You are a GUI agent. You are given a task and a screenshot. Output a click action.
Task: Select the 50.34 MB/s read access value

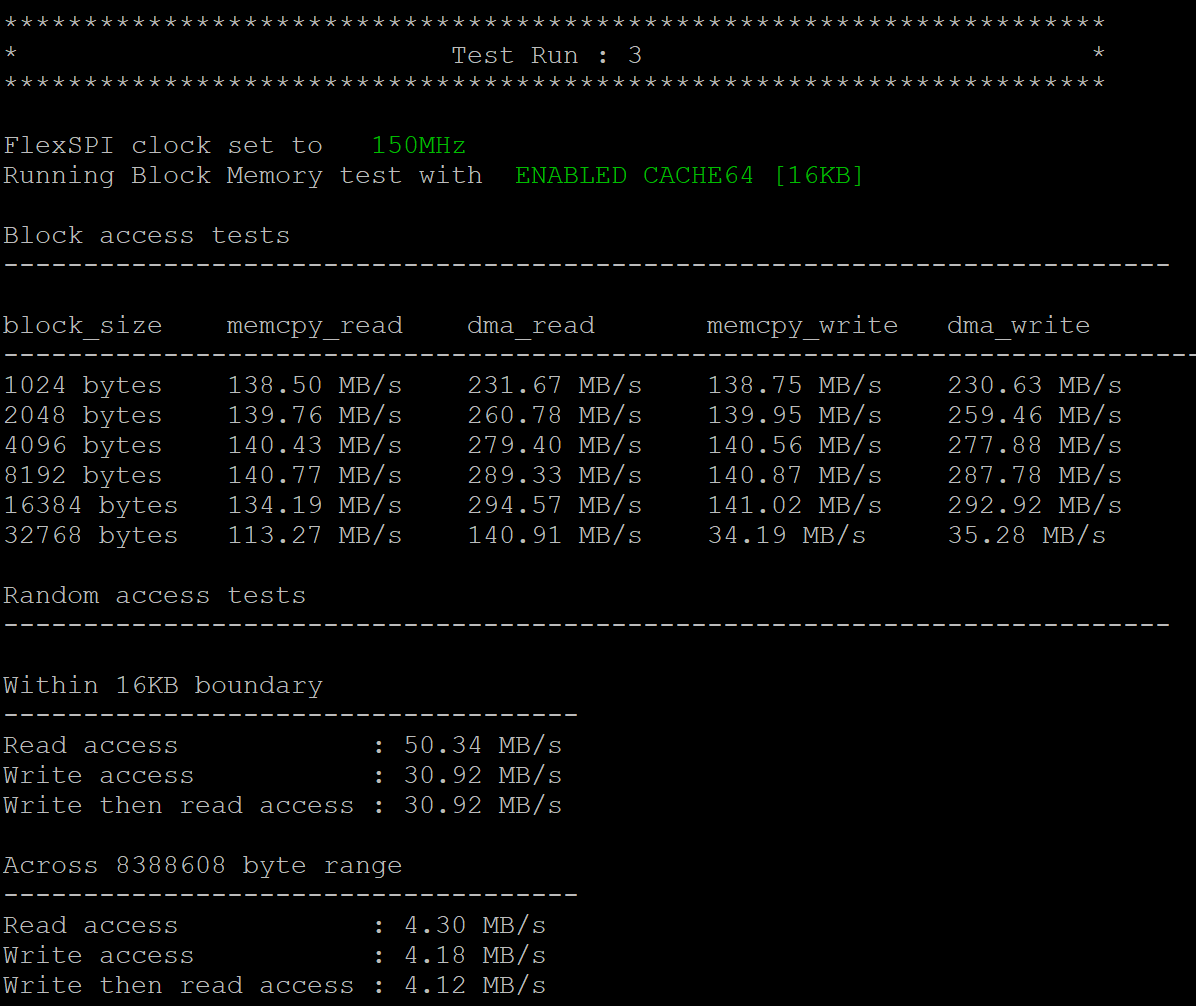(482, 746)
